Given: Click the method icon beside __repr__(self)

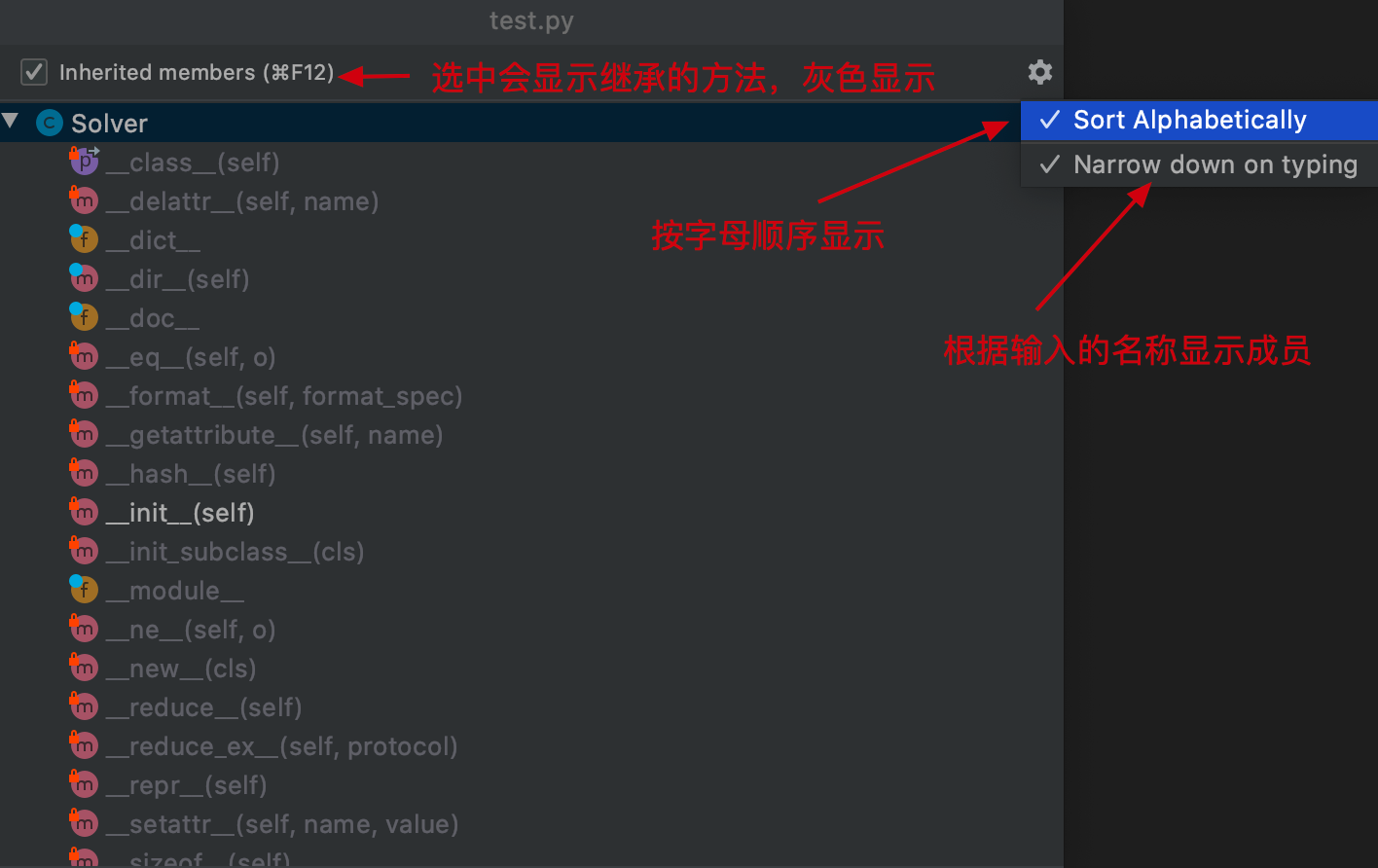Looking at the screenshot, I should pos(85,784).
